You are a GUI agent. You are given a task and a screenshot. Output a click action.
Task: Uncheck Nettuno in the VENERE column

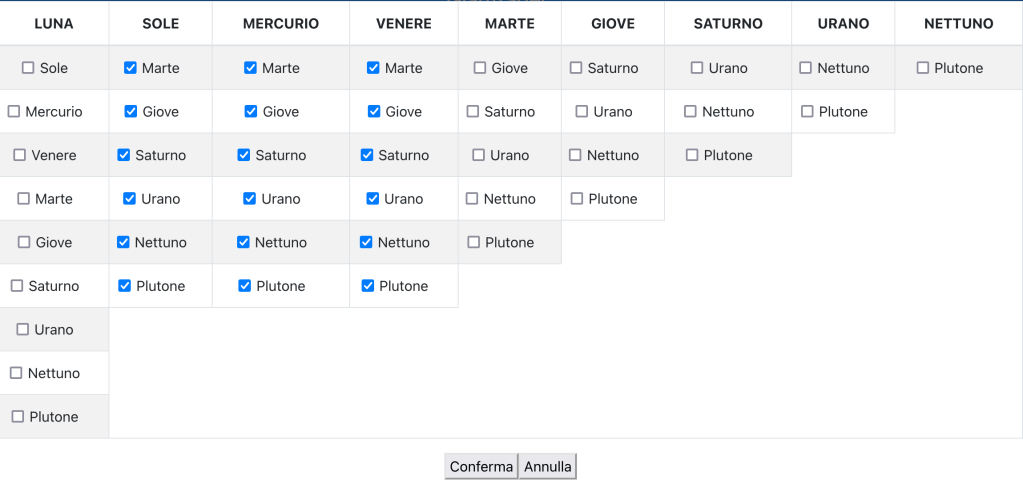367,242
